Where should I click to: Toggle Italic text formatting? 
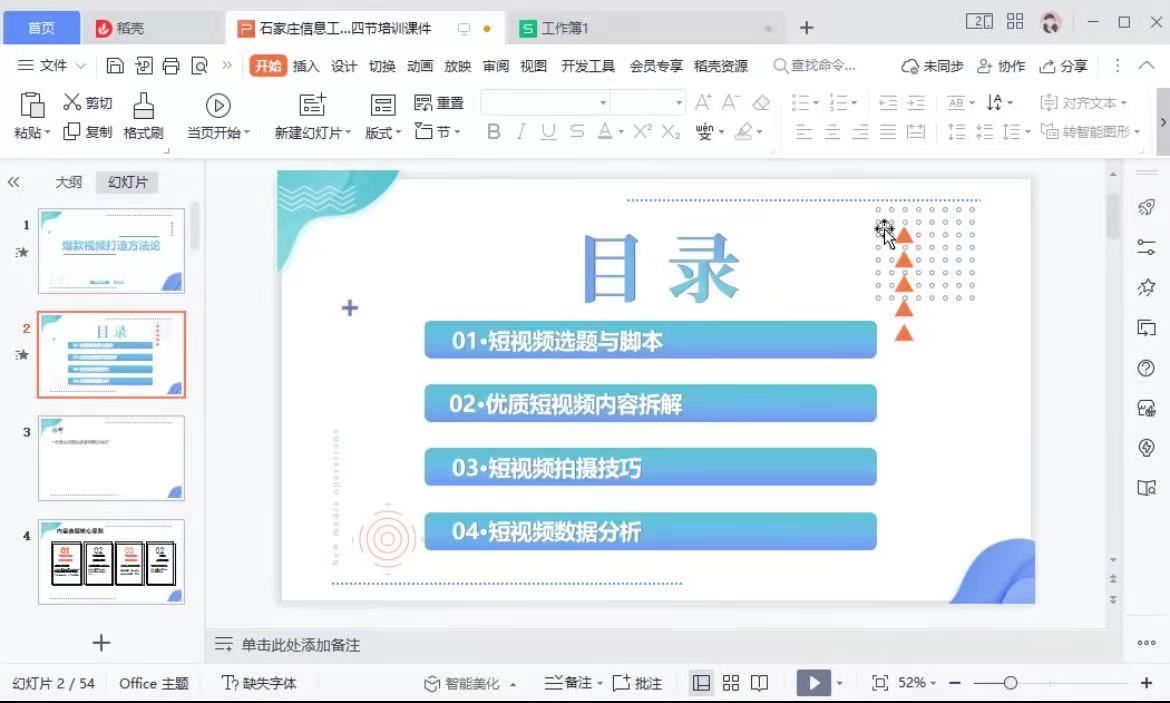click(x=520, y=132)
